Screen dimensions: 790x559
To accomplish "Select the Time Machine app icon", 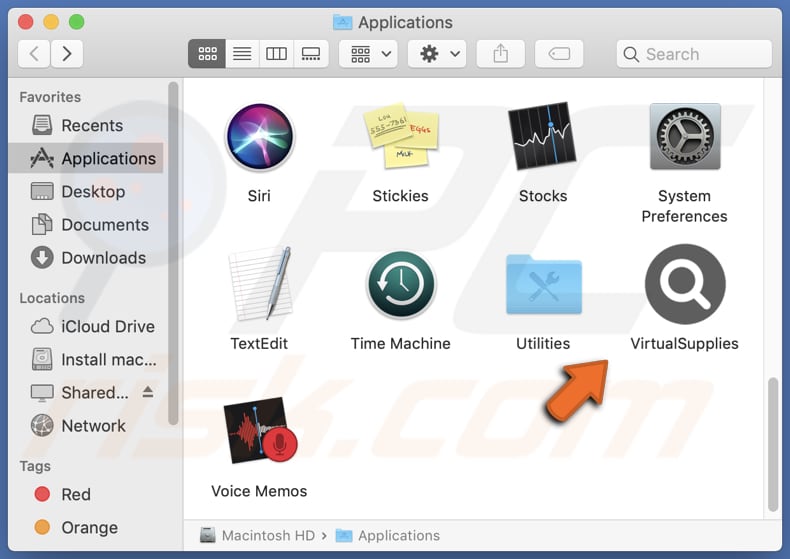I will tap(401, 285).
